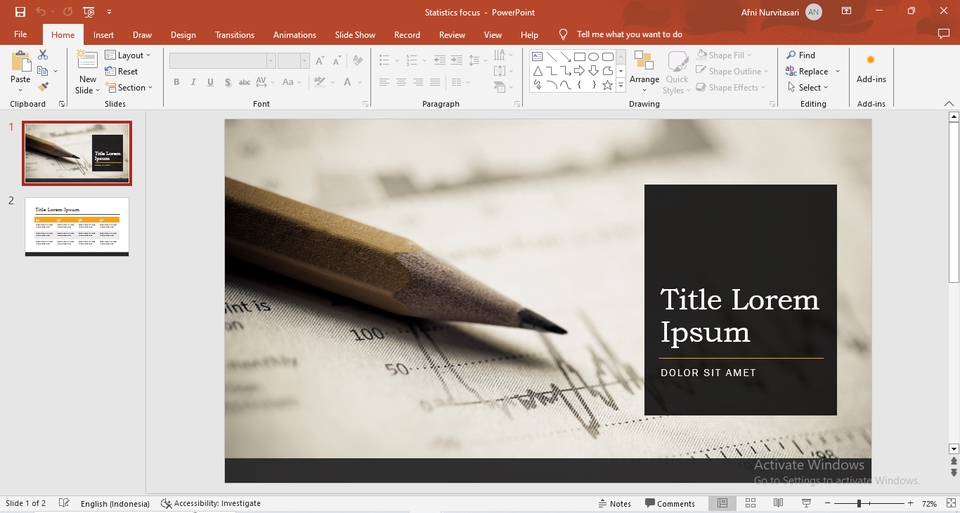This screenshot has height=513, width=960.
Task: Open the Comments pane icon at top right
Action: [x=943, y=34]
